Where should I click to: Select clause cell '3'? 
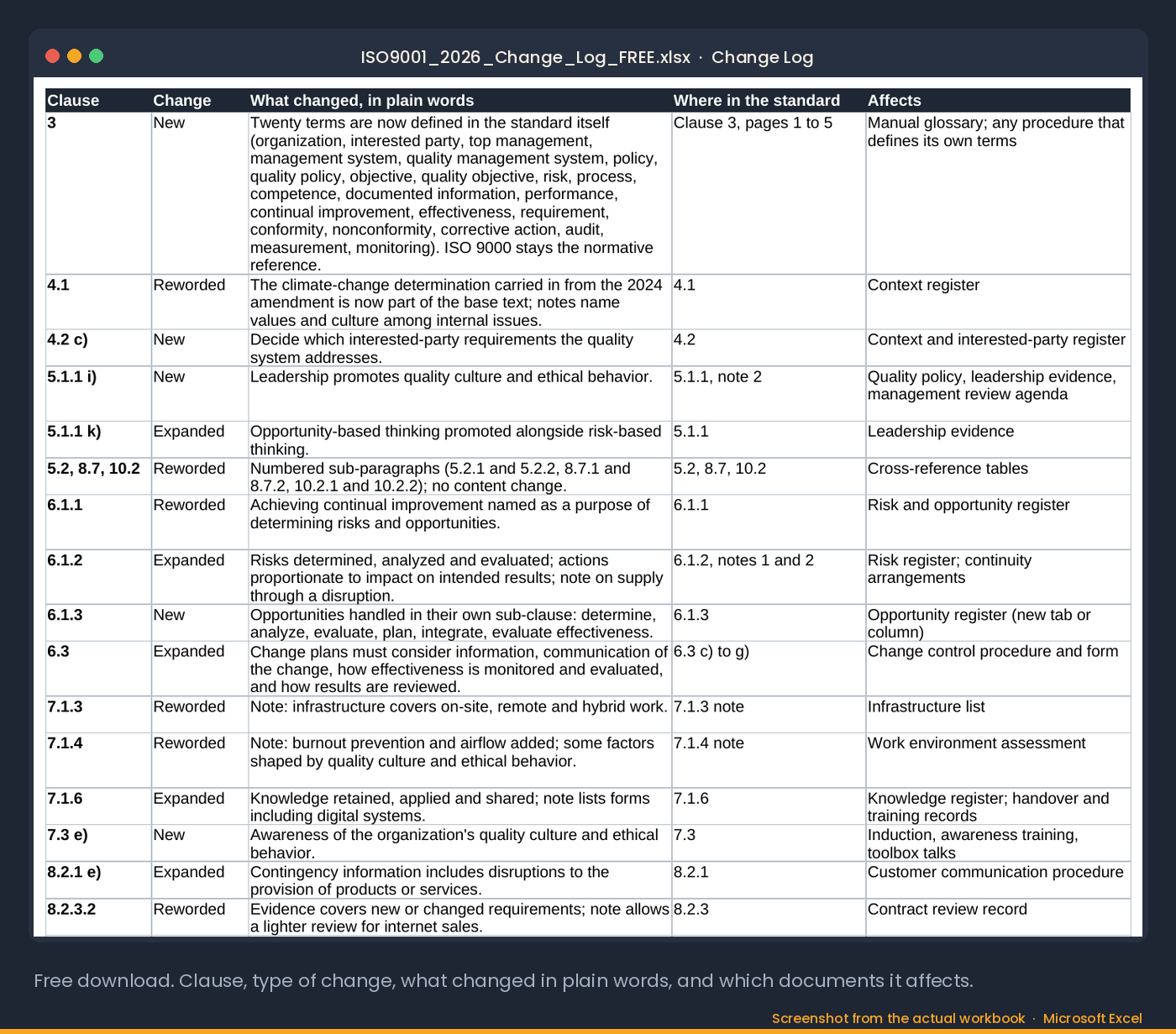[x=98, y=193]
